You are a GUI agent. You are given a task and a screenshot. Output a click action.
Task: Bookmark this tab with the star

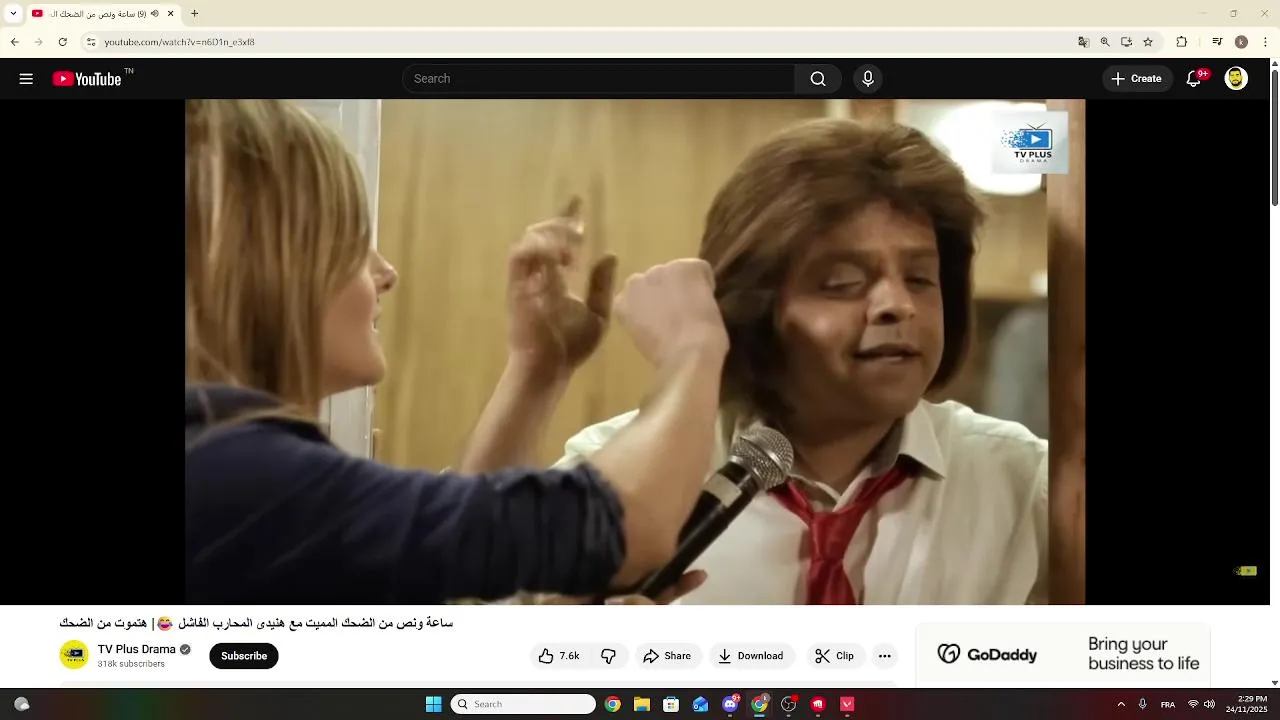pos(1148,42)
